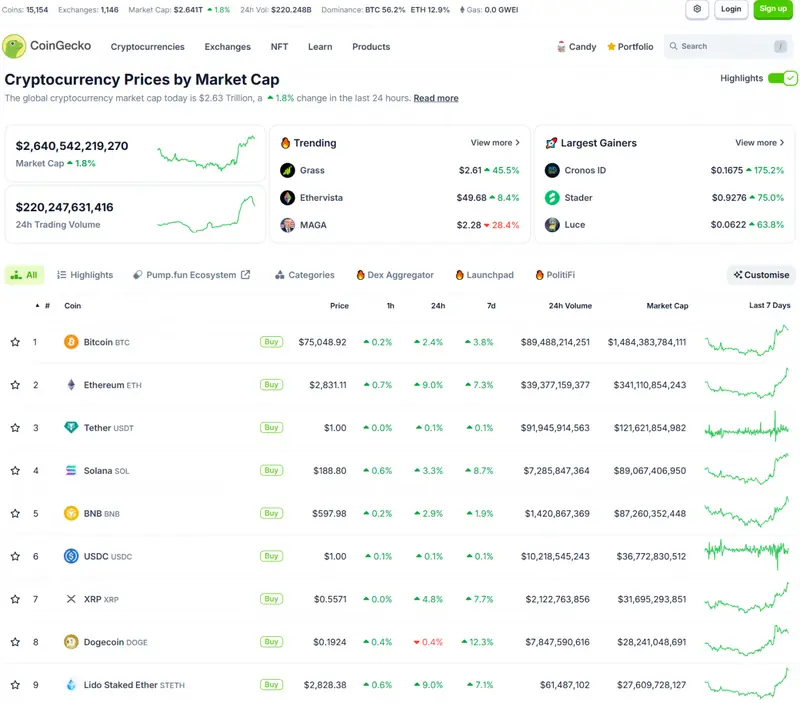Click the Gas pump icon in top bar
Screen dimensions: 800x703
coord(462,10)
